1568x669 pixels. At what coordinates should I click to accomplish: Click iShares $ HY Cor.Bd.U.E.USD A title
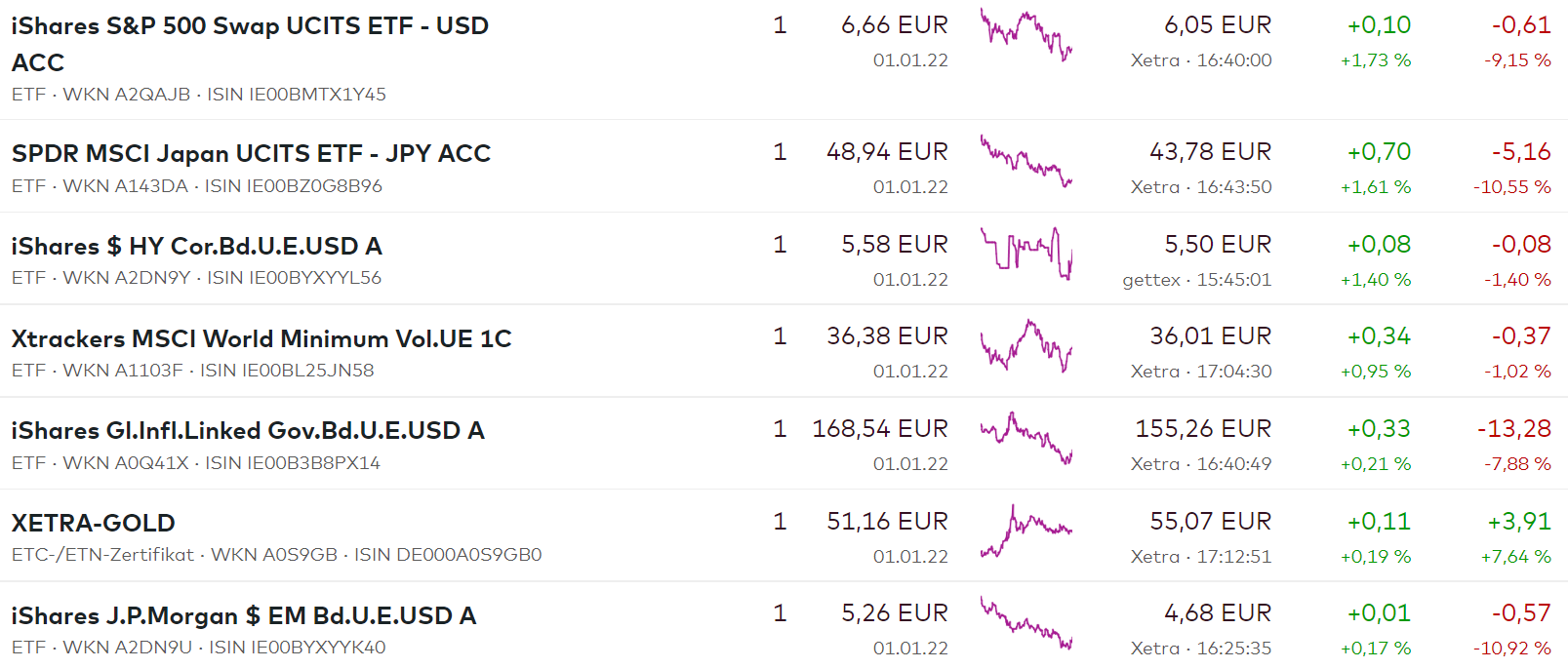[196, 246]
